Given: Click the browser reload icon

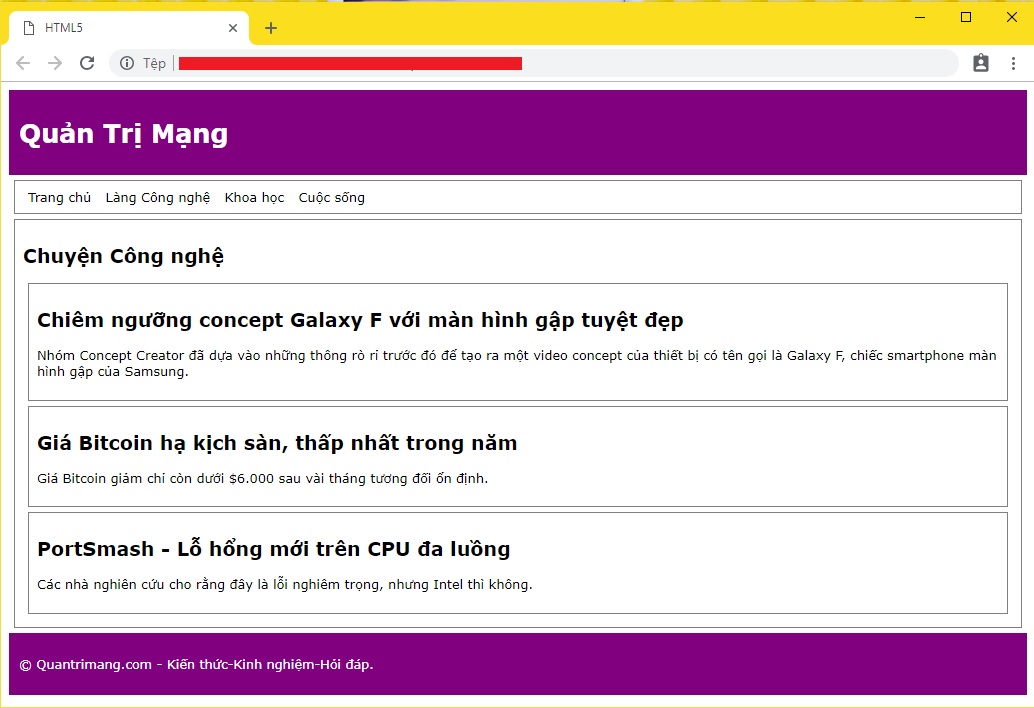Looking at the screenshot, I should pyautogui.click(x=87, y=62).
